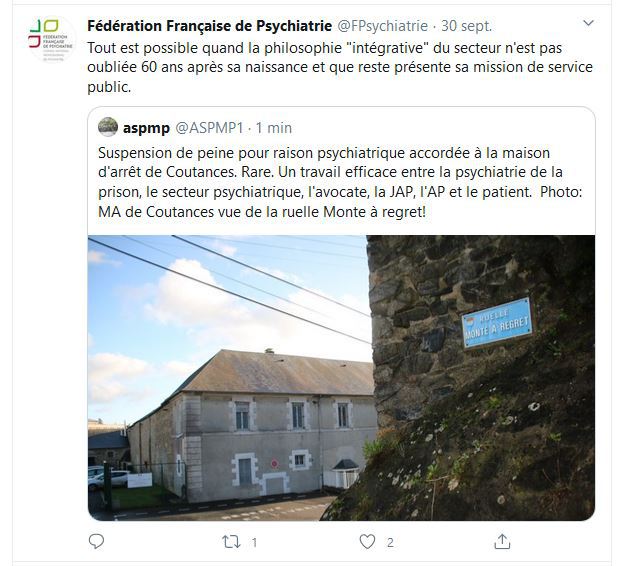Open the share upload arrow icon
This screenshot has height=566, width=624.
pyautogui.click(x=502, y=541)
